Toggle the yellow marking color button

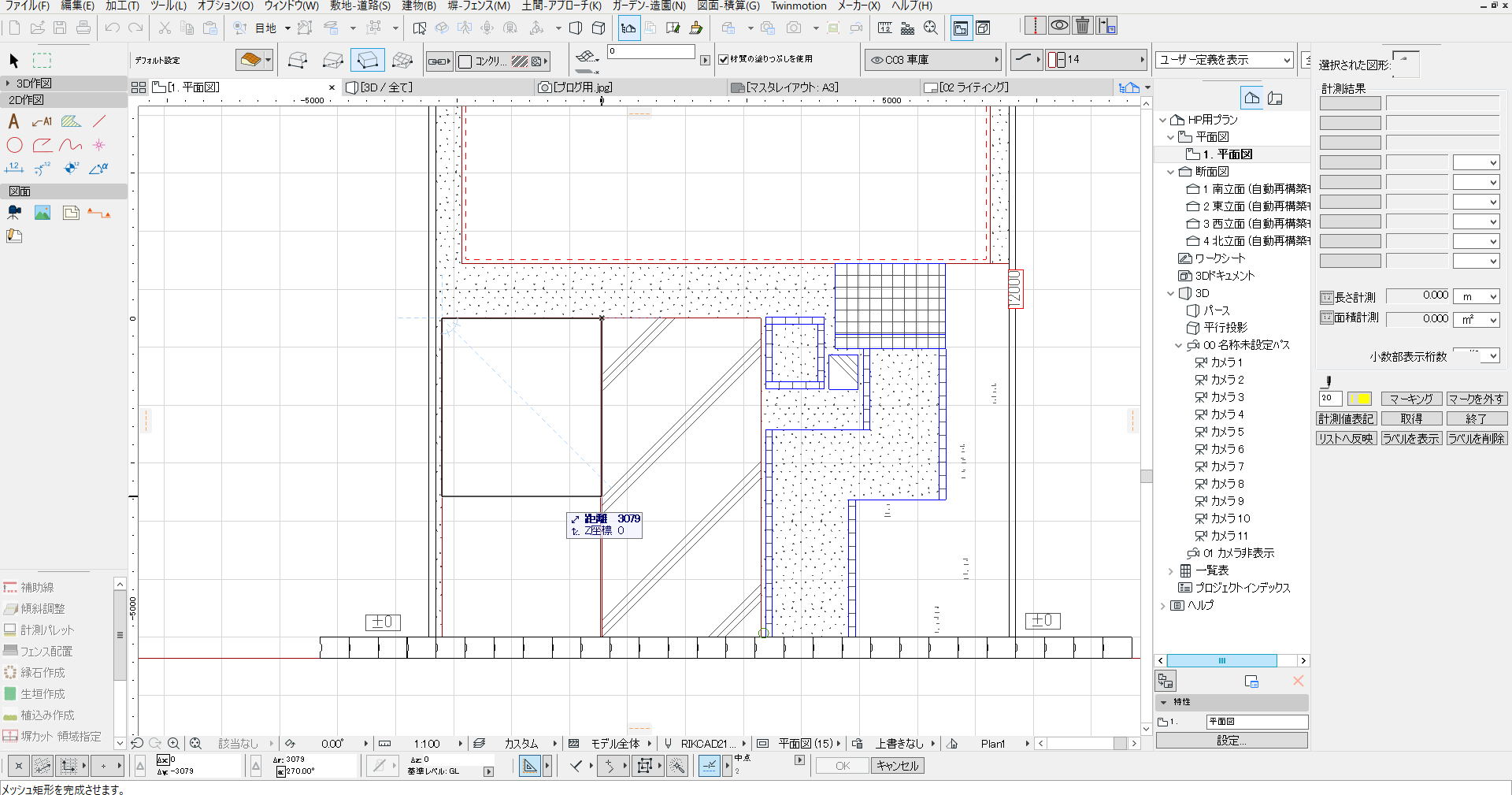(1359, 399)
